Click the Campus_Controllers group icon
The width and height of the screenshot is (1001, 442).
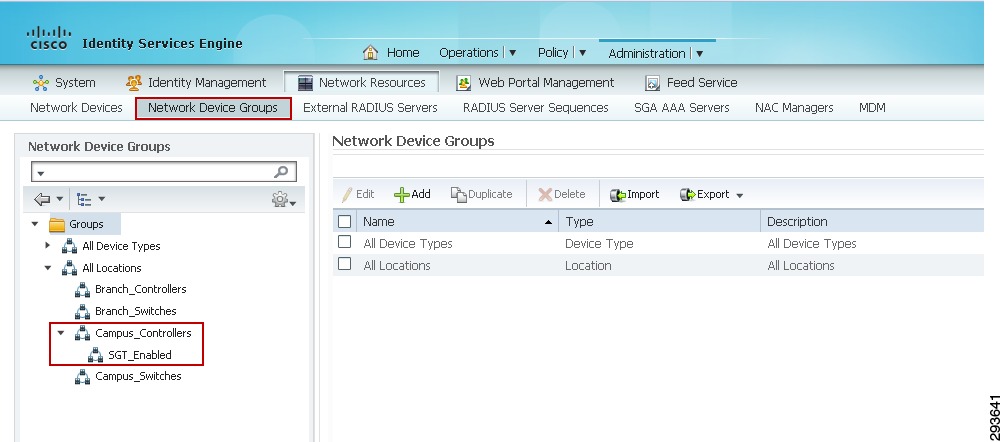82,333
